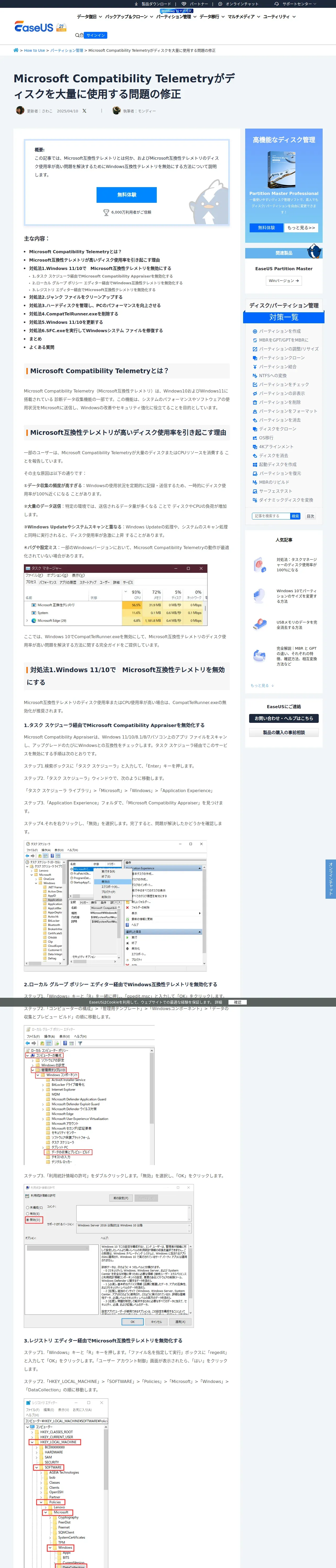This screenshot has height=1568, width=336.
Task: Jump to よくある質問 in contents
Action: [41, 347]
